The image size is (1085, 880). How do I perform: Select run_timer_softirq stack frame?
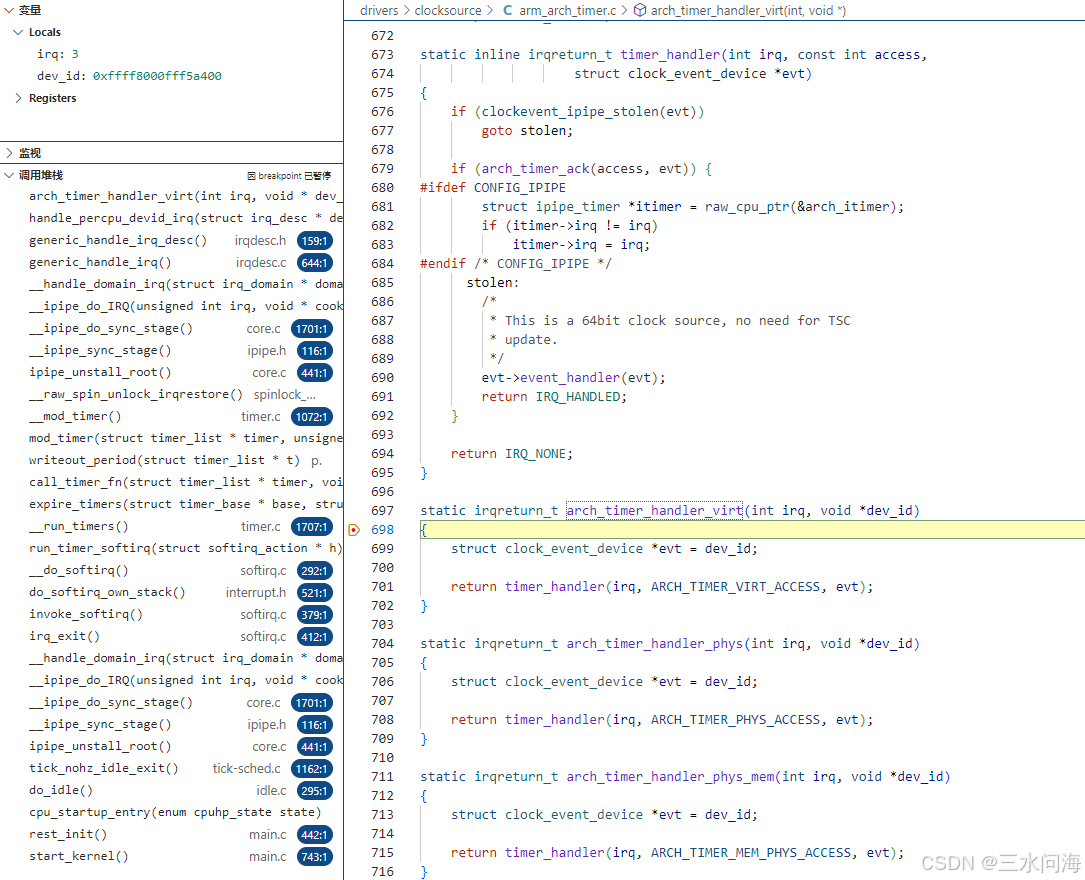[172, 549]
